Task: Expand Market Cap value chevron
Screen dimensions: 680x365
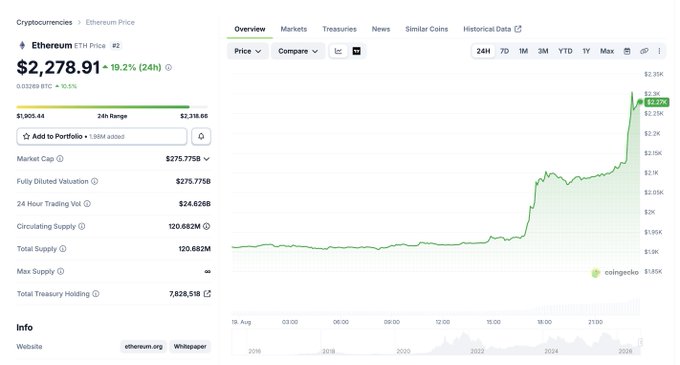Action: point(206,159)
